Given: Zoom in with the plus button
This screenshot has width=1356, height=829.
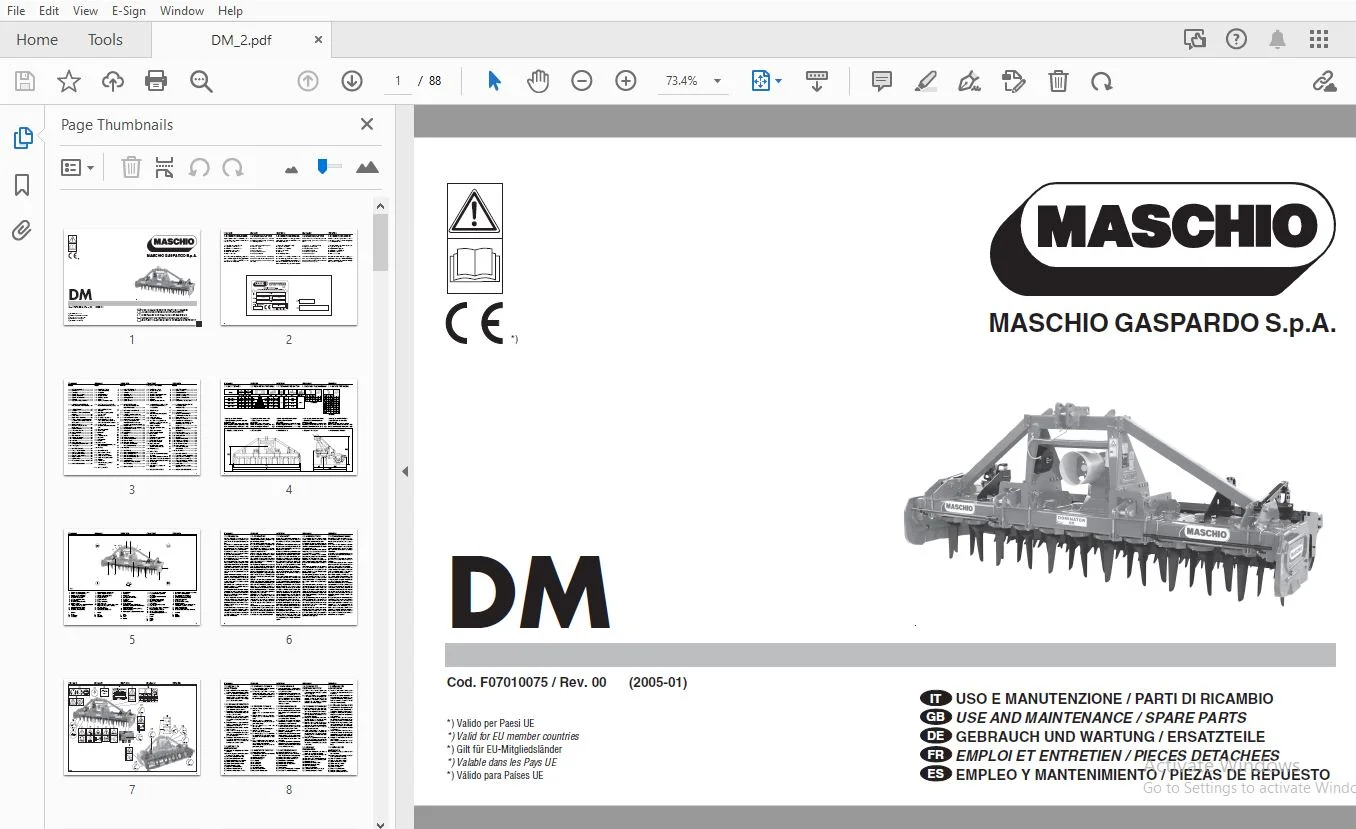Looking at the screenshot, I should pos(626,81).
